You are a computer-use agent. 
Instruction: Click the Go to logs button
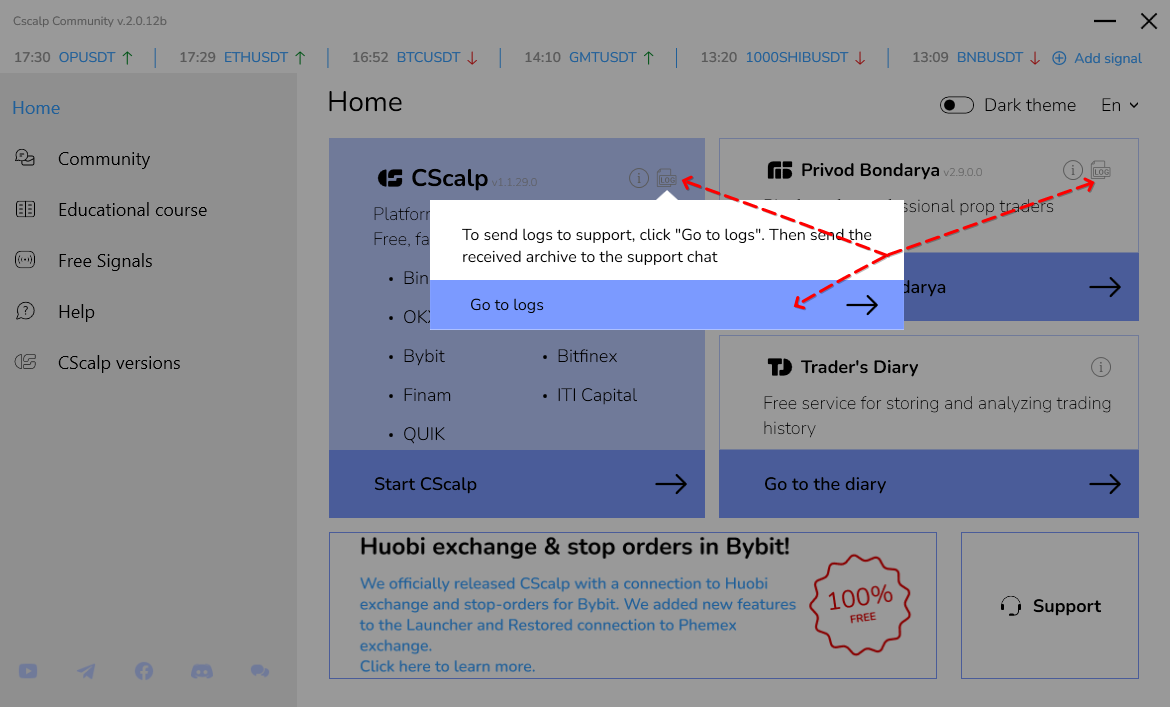coord(666,305)
